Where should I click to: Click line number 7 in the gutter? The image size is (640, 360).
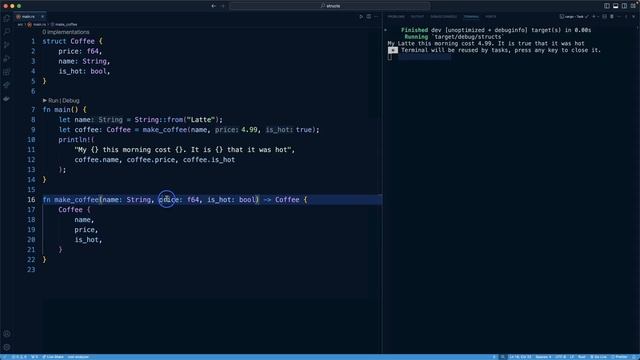click(33, 109)
